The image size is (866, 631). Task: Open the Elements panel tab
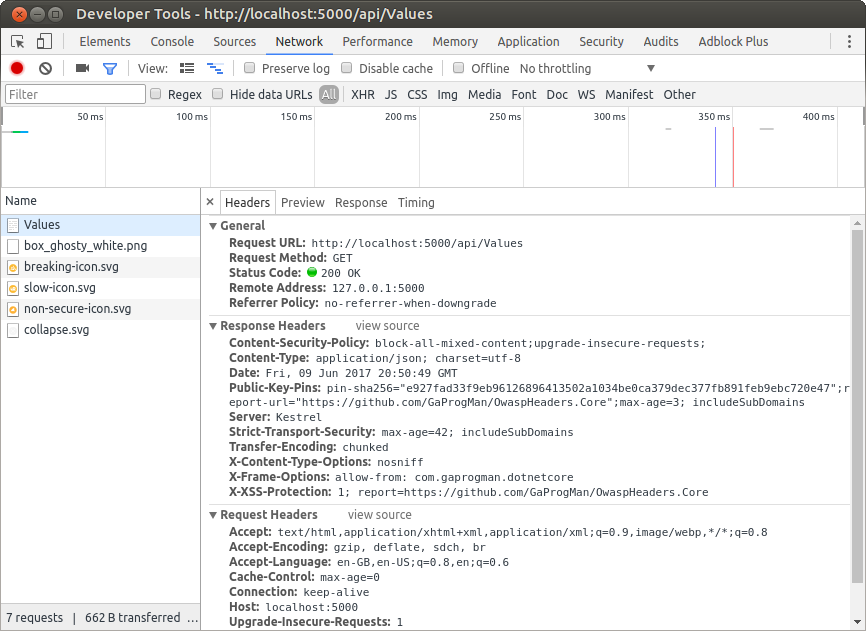click(105, 41)
